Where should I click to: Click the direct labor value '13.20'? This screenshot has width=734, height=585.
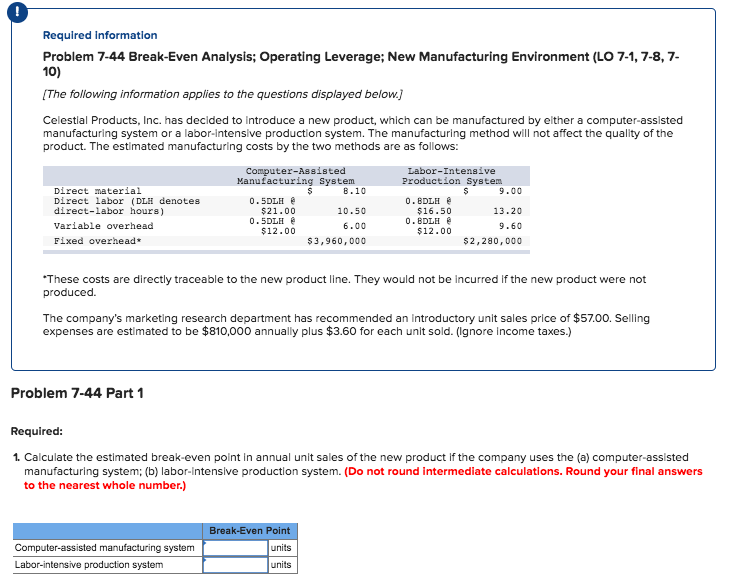pos(507,211)
